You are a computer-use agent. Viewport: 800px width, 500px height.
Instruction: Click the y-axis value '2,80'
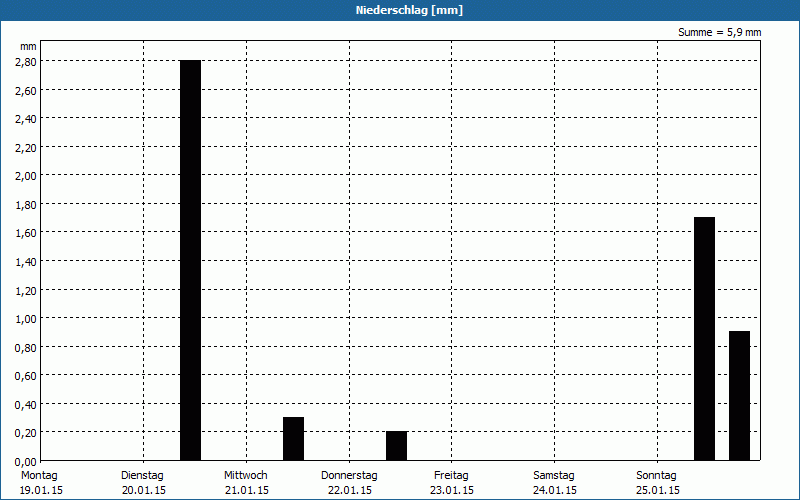(x=28, y=62)
